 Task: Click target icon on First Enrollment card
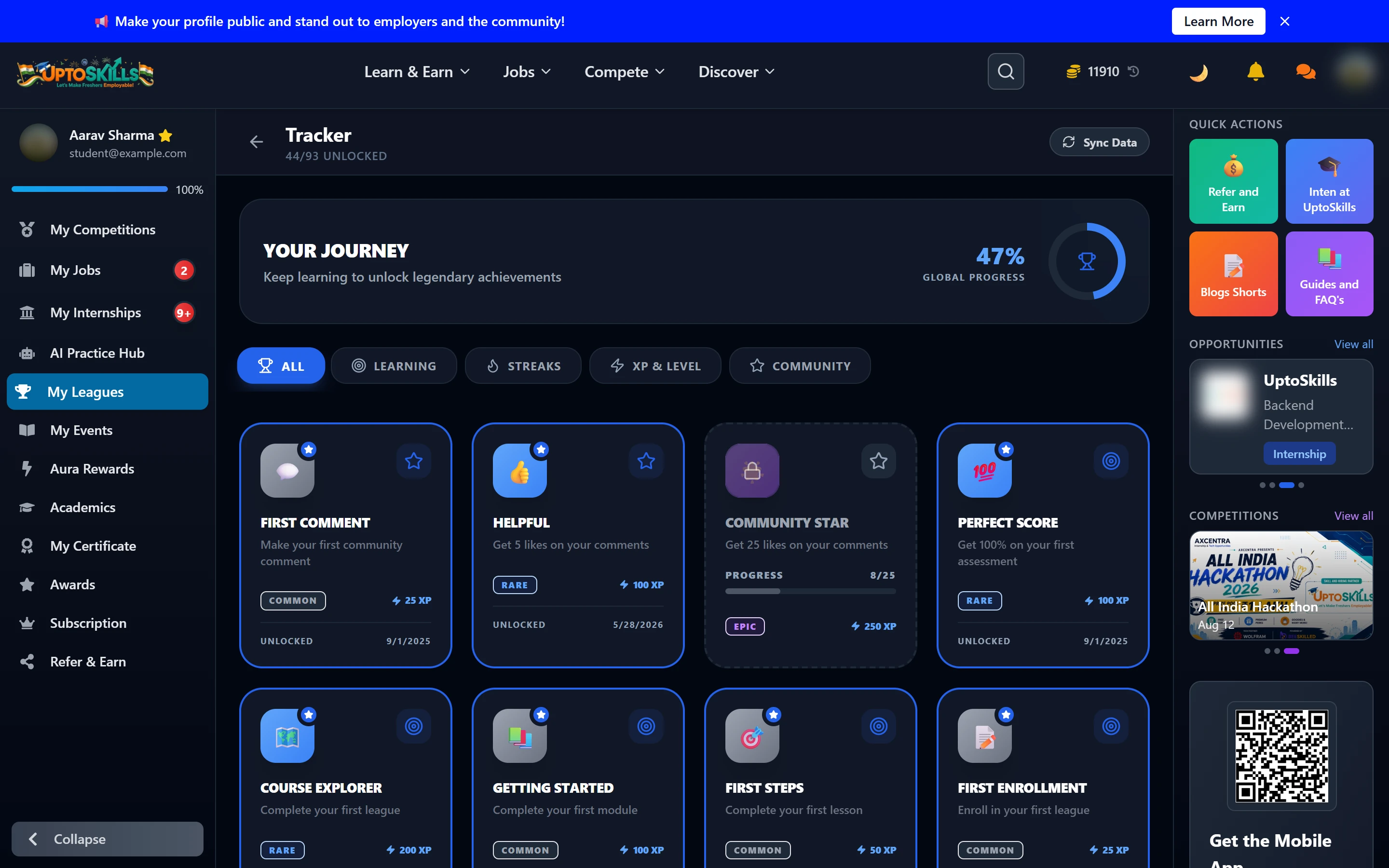[x=1111, y=726]
